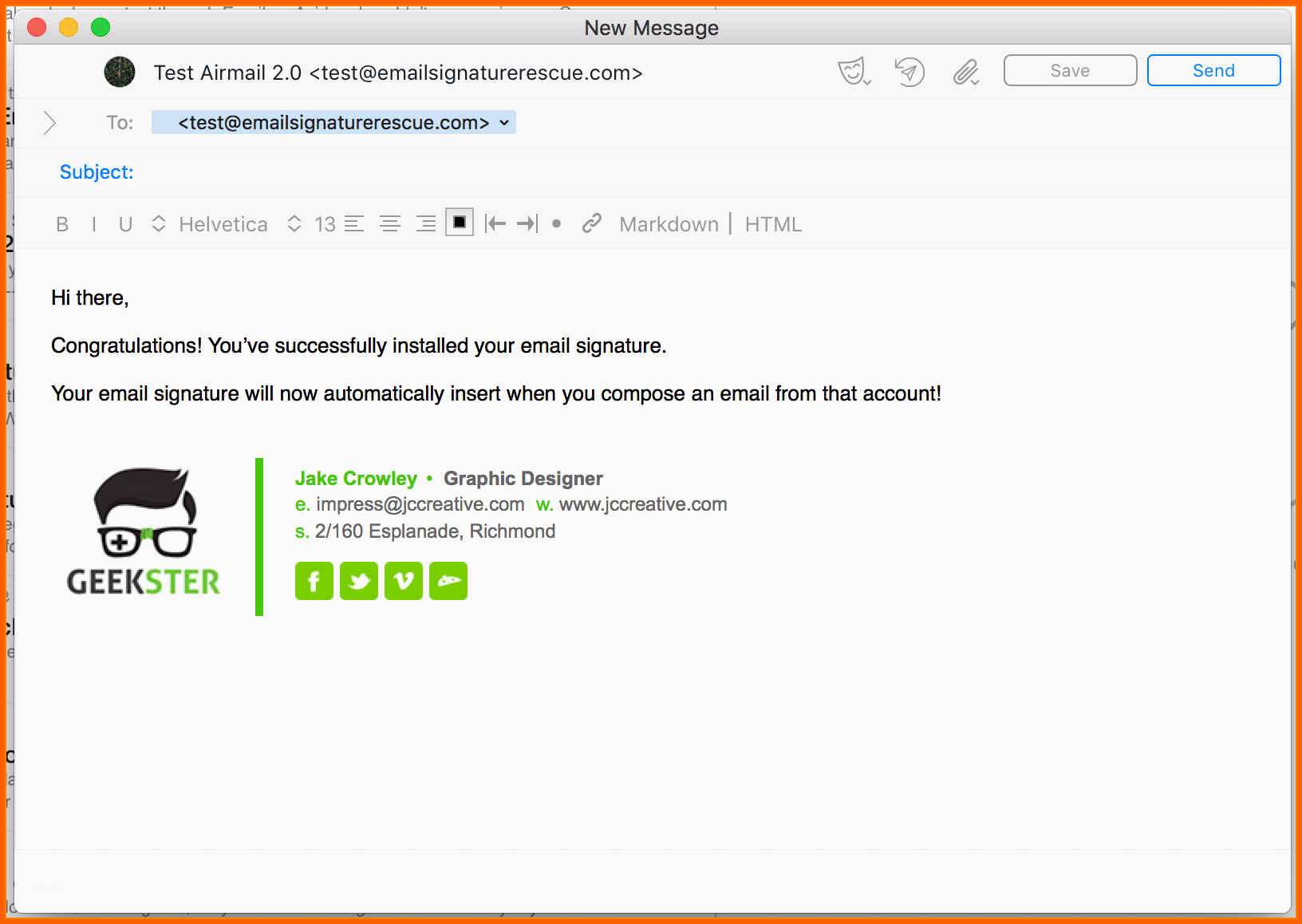The image size is (1302, 924).
Task: Decrease indent with the outdent icon
Action: click(x=495, y=224)
